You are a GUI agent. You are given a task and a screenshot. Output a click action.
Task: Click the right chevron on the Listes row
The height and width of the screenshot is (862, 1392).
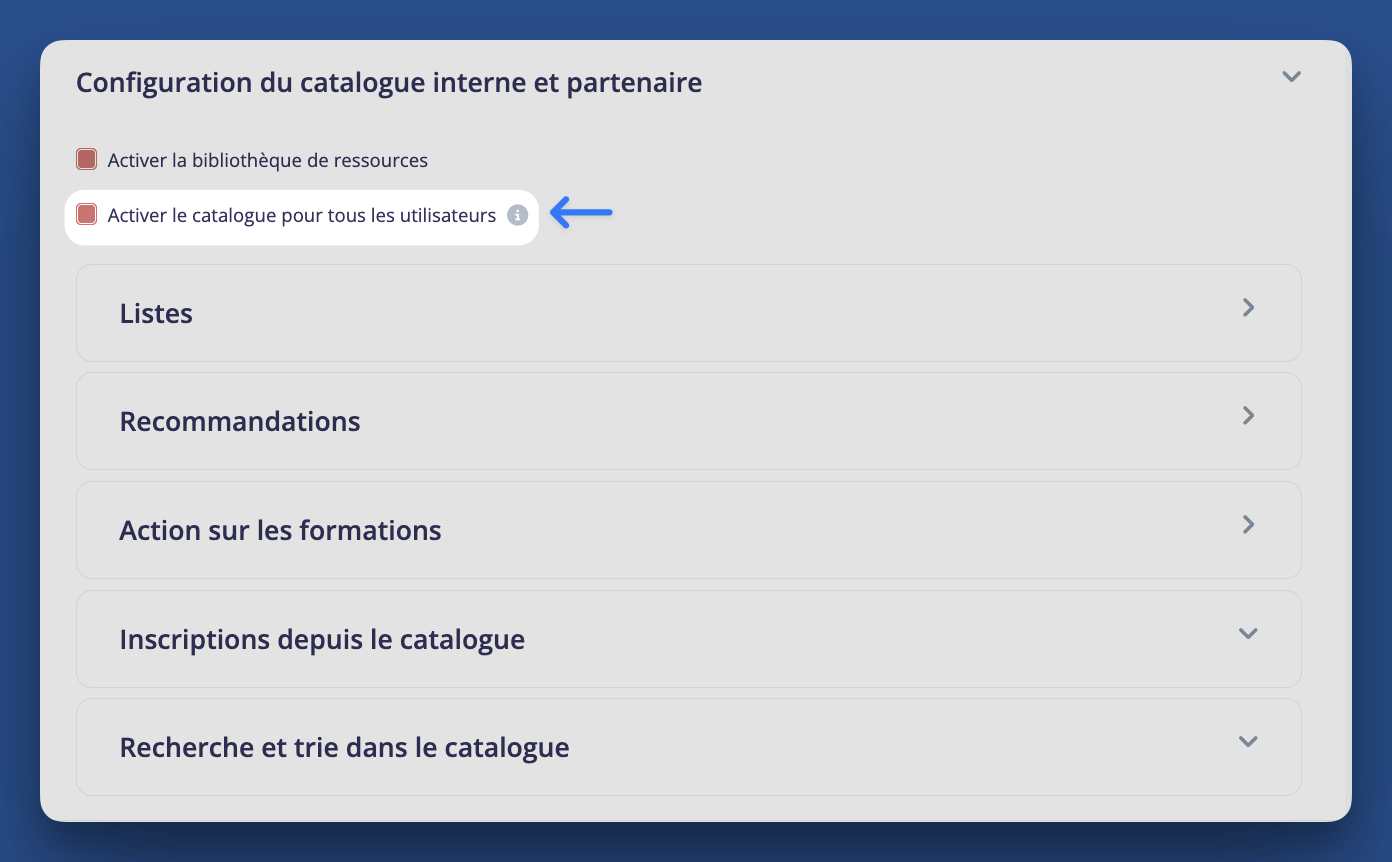[x=1248, y=308]
